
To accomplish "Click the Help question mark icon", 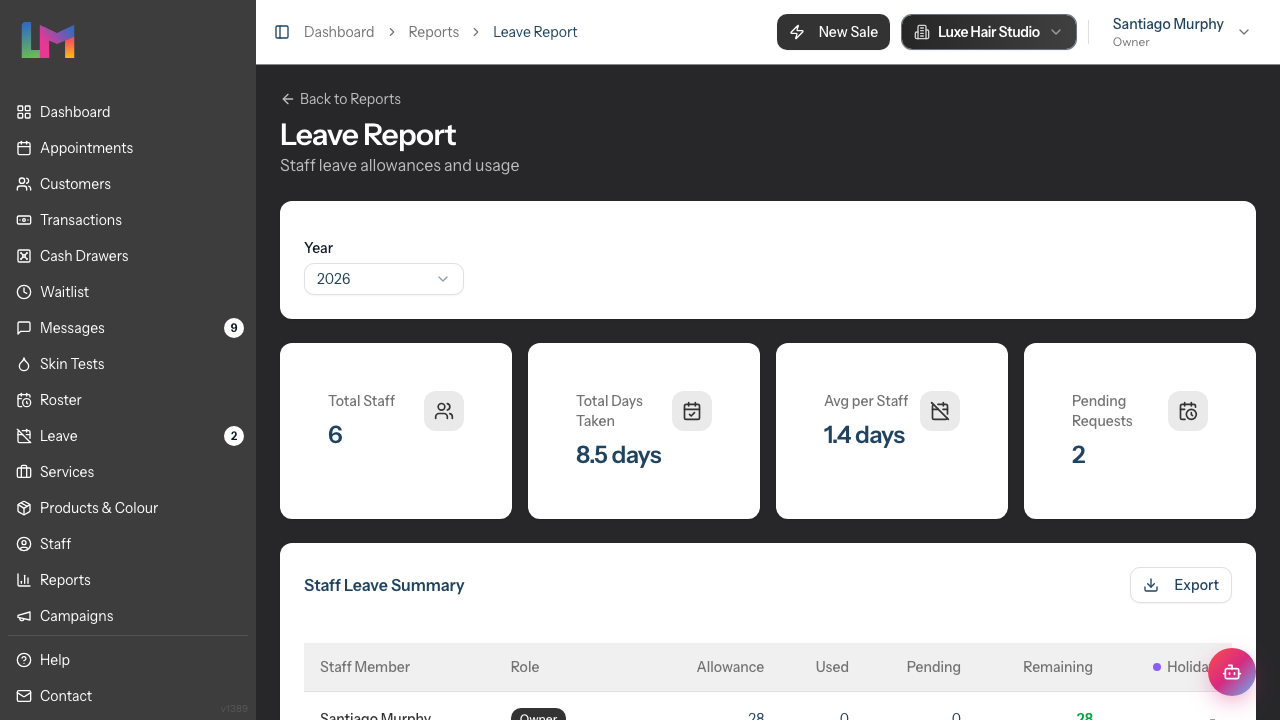I will pyautogui.click(x=24, y=660).
